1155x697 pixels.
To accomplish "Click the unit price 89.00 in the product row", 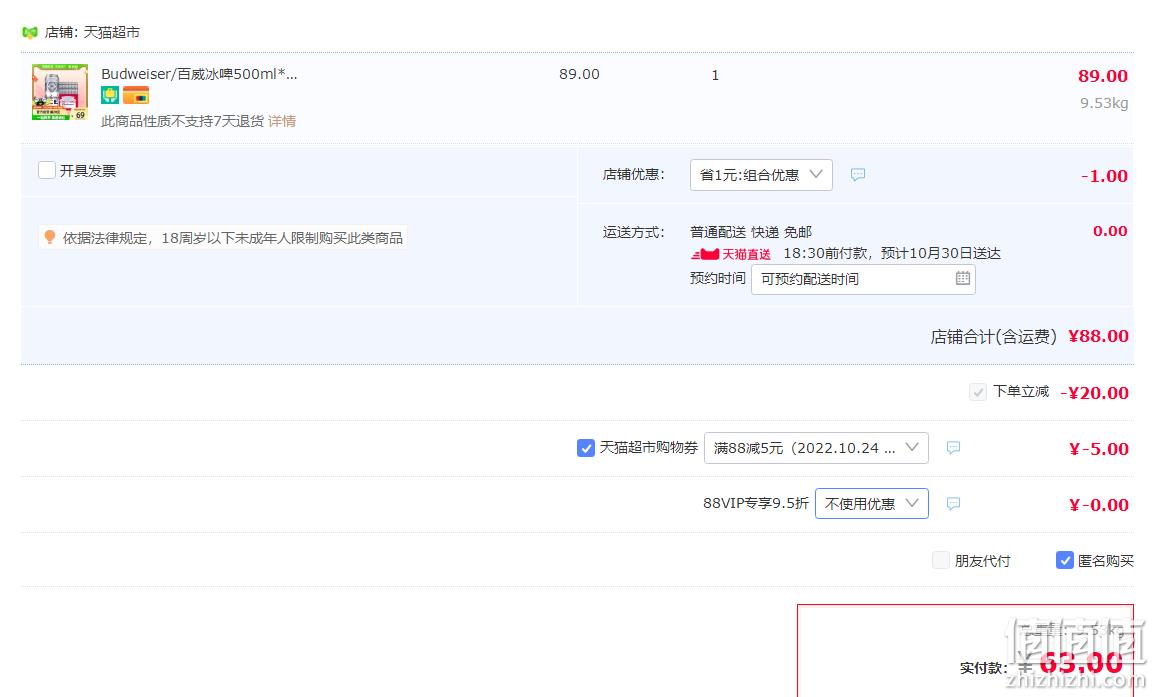I will 579,74.
